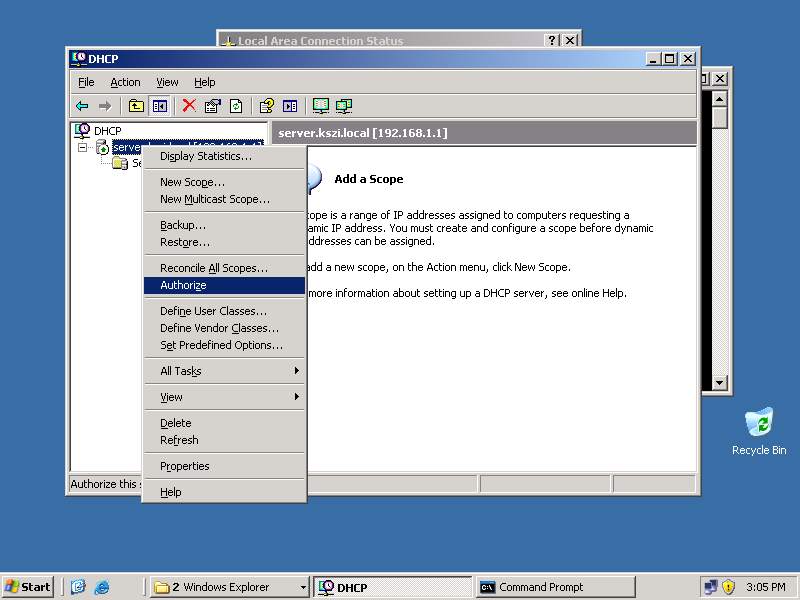Image resolution: width=800 pixels, height=600 pixels.
Task: Collapse the server node in tree
Action: [82, 147]
